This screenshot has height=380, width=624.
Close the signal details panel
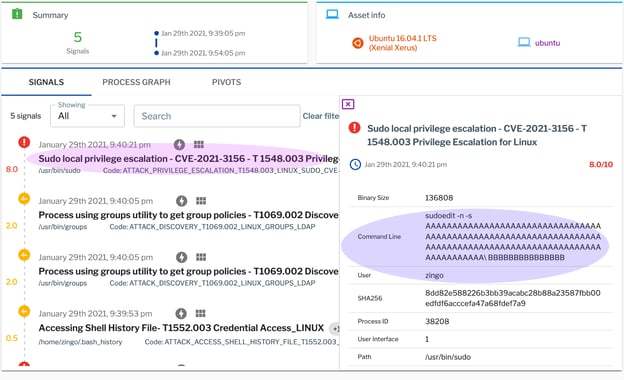(x=348, y=104)
